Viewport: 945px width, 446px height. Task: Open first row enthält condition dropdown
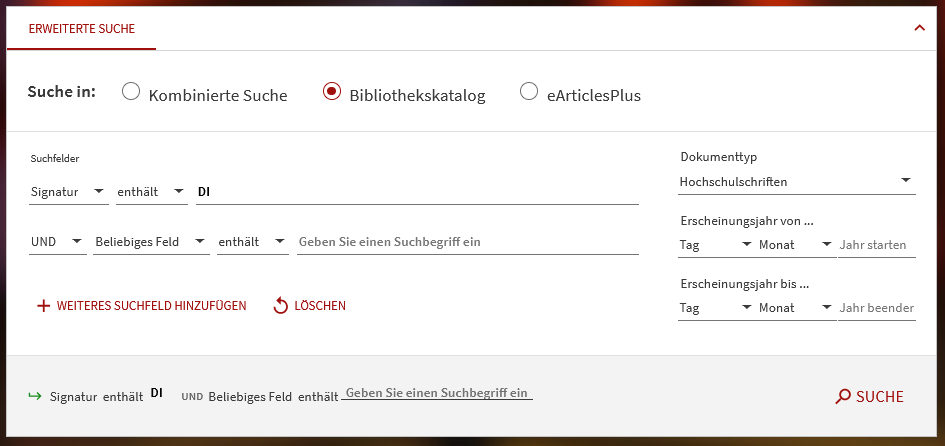pos(151,191)
